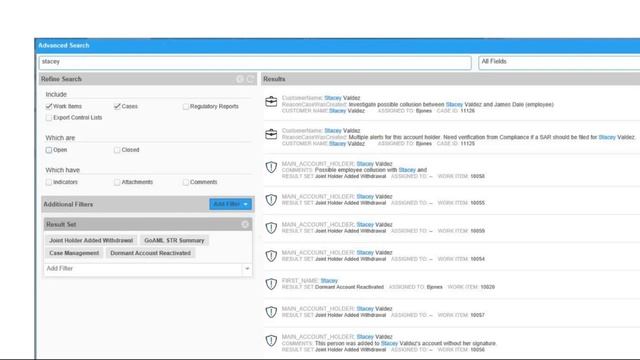Click the Case Management filter tag
The image size is (640, 360).
coord(74,253)
